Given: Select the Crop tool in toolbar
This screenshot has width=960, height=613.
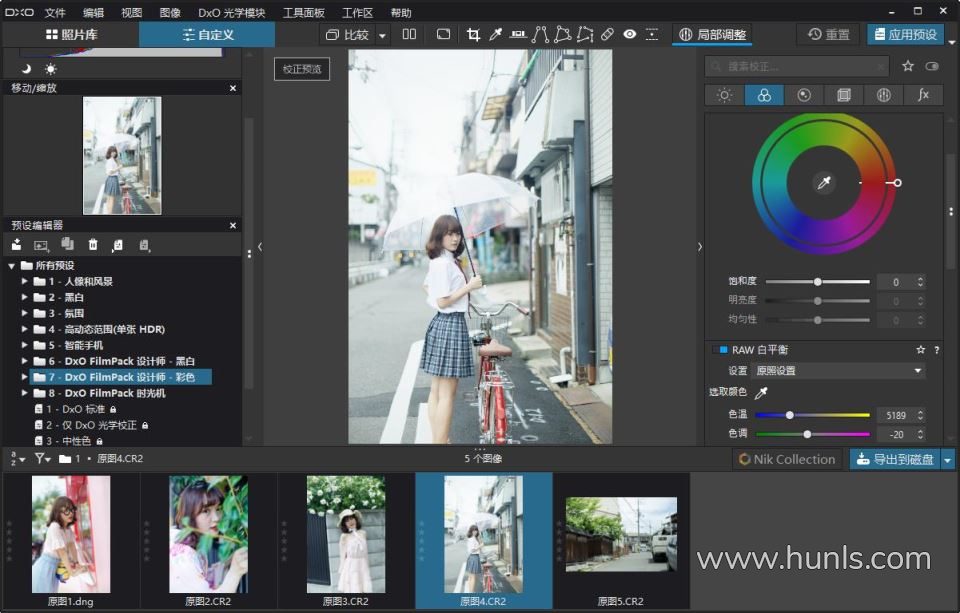Looking at the screenshot, I should (x=473, y=34).
